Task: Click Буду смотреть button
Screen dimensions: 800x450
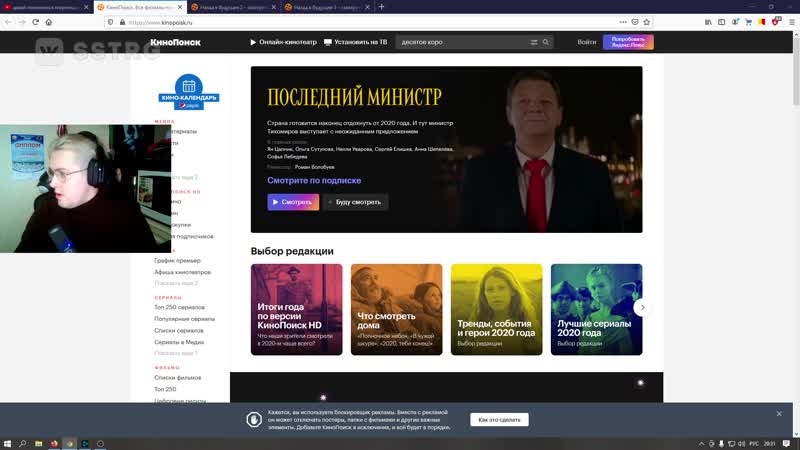Action: click(x=356, y=202)
